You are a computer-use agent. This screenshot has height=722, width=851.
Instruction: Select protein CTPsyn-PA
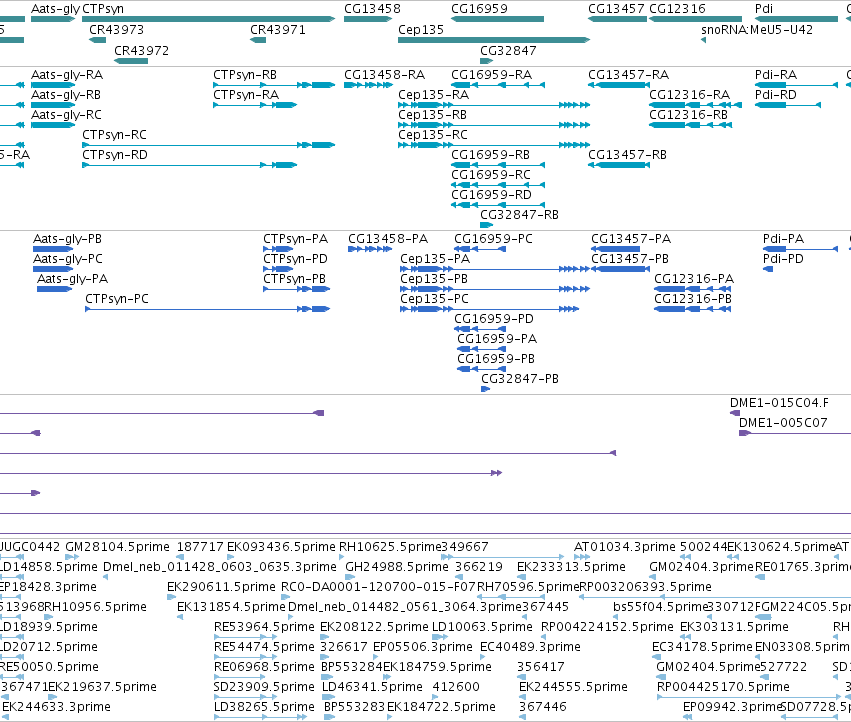pos(295,239)
